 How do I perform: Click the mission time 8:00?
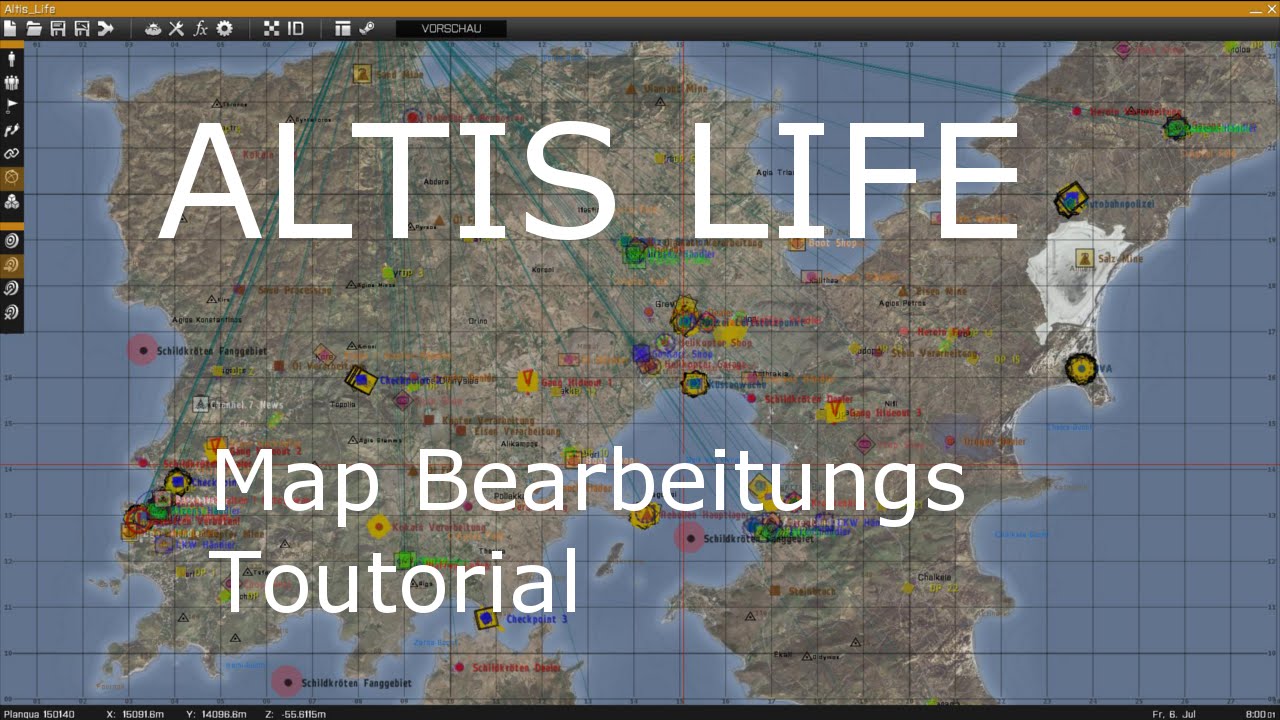tap(1255, 714)
